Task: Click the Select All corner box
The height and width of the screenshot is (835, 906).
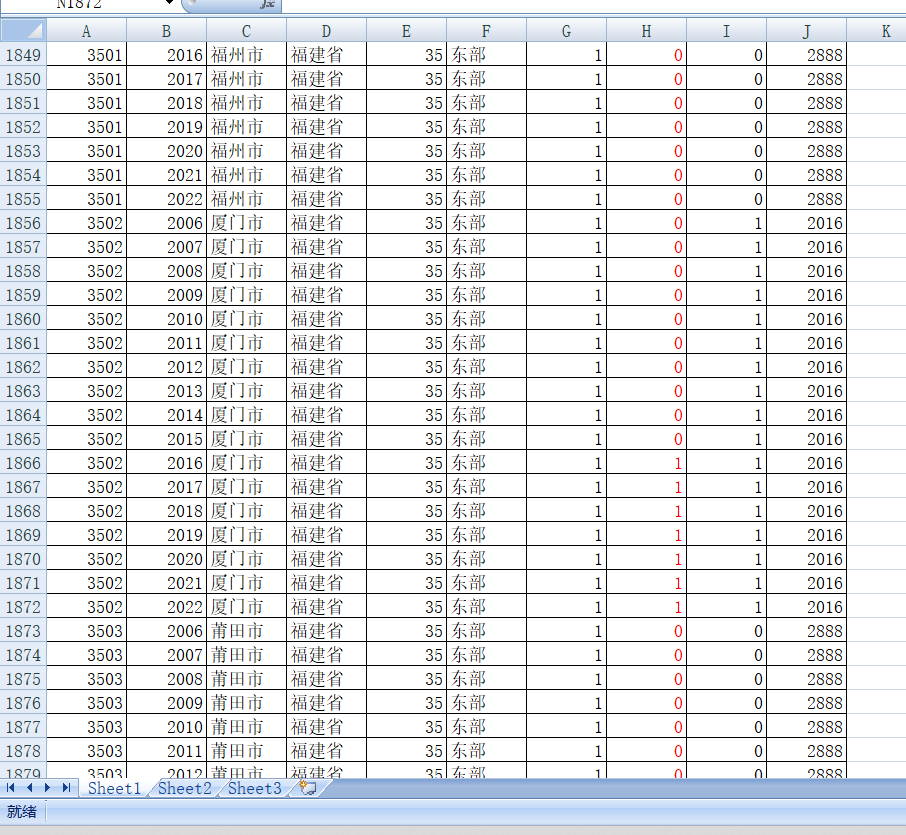Action: pyautogui.click(x=24, y=31)
